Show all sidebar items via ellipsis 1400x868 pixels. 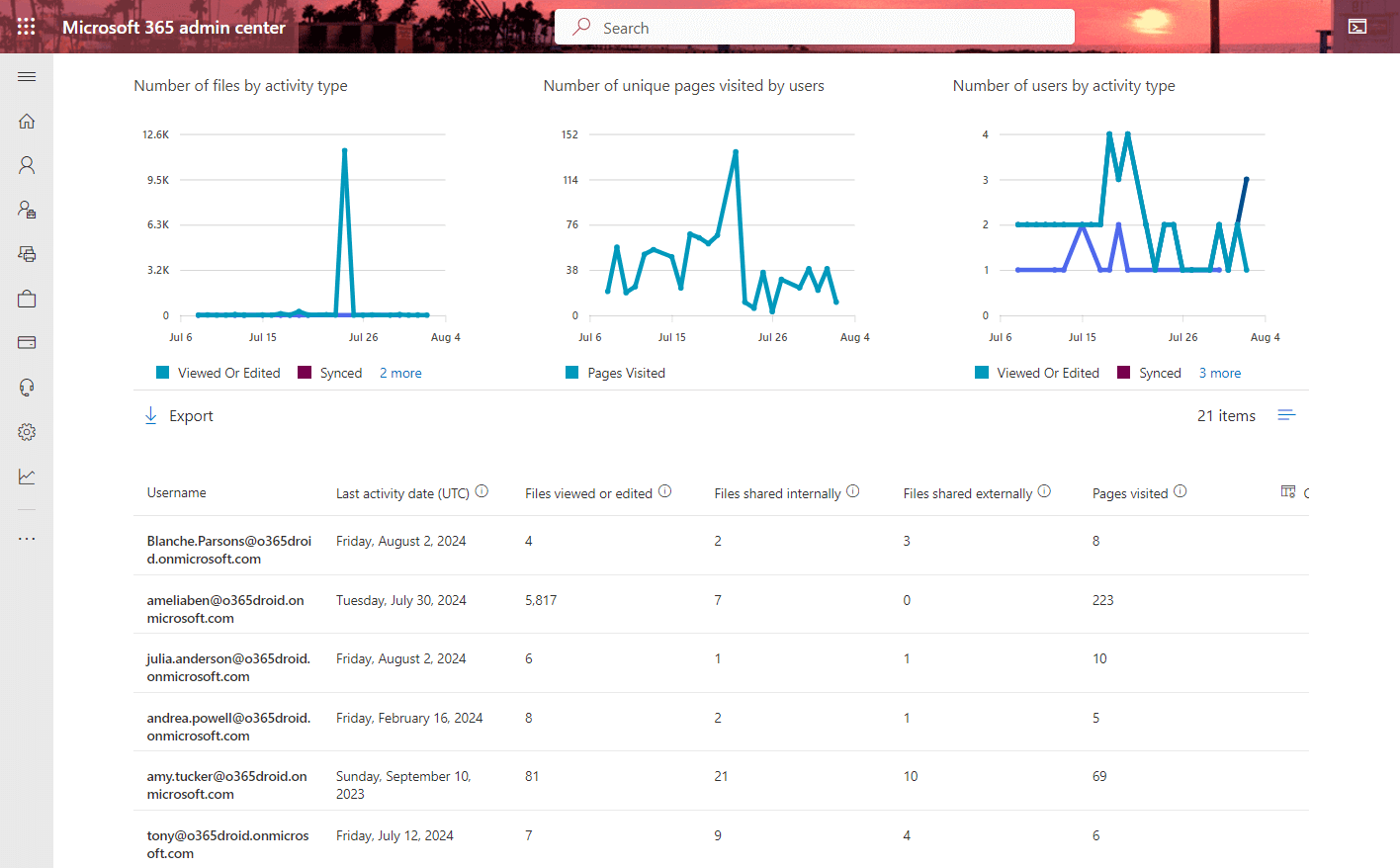pyautogui.click(x=27, y=538)
